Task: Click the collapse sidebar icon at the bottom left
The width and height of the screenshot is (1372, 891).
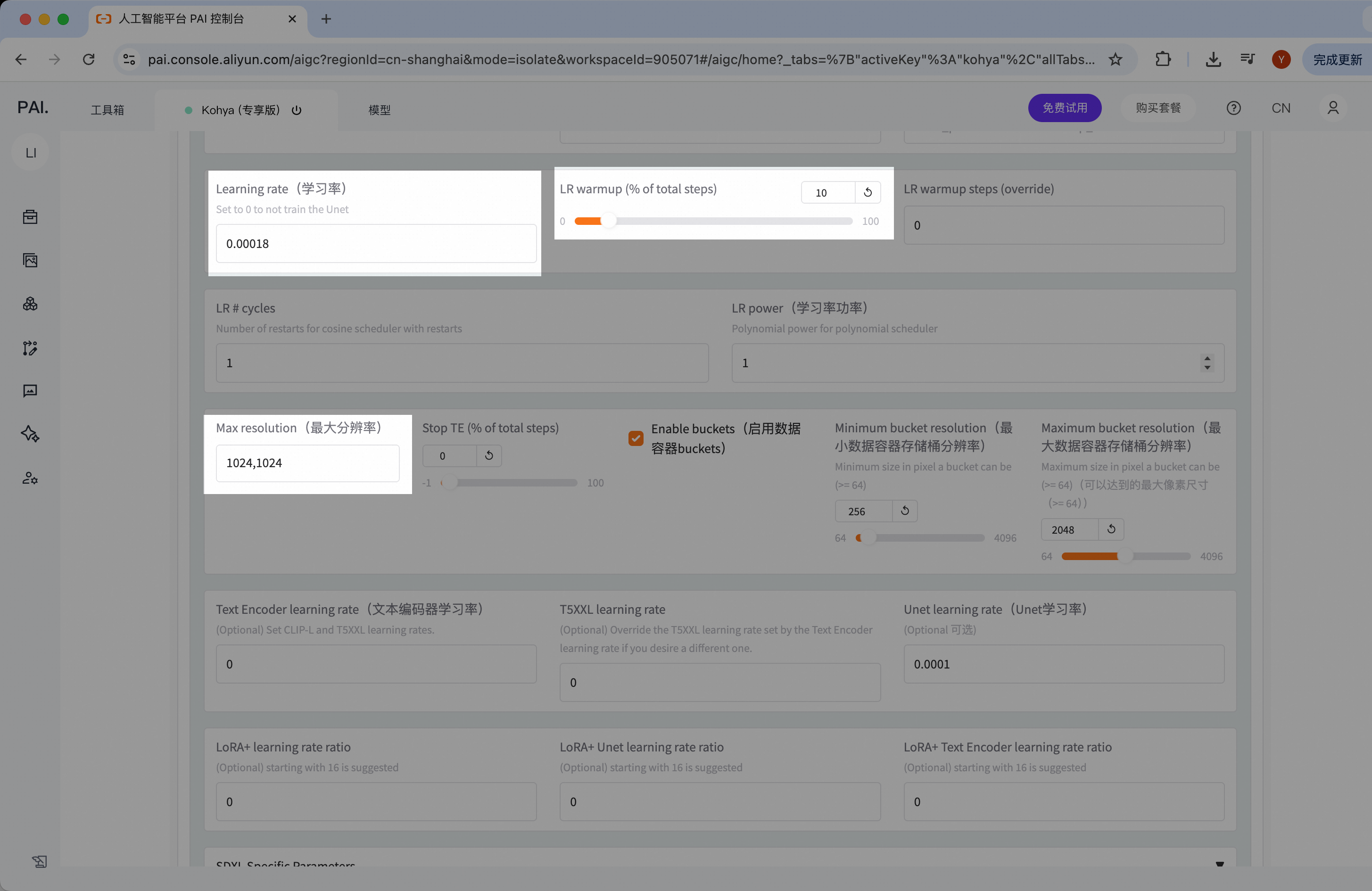Action: click(x=39, y=861)
